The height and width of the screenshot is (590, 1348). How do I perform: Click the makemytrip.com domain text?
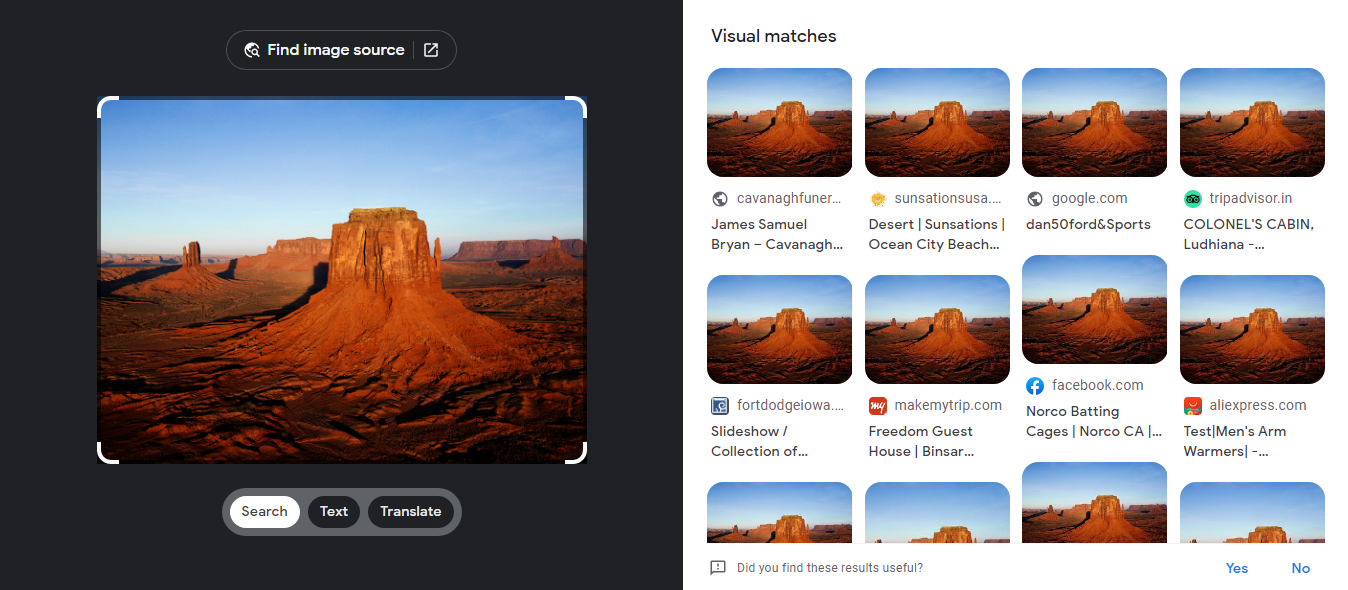[x=948, y=406]
